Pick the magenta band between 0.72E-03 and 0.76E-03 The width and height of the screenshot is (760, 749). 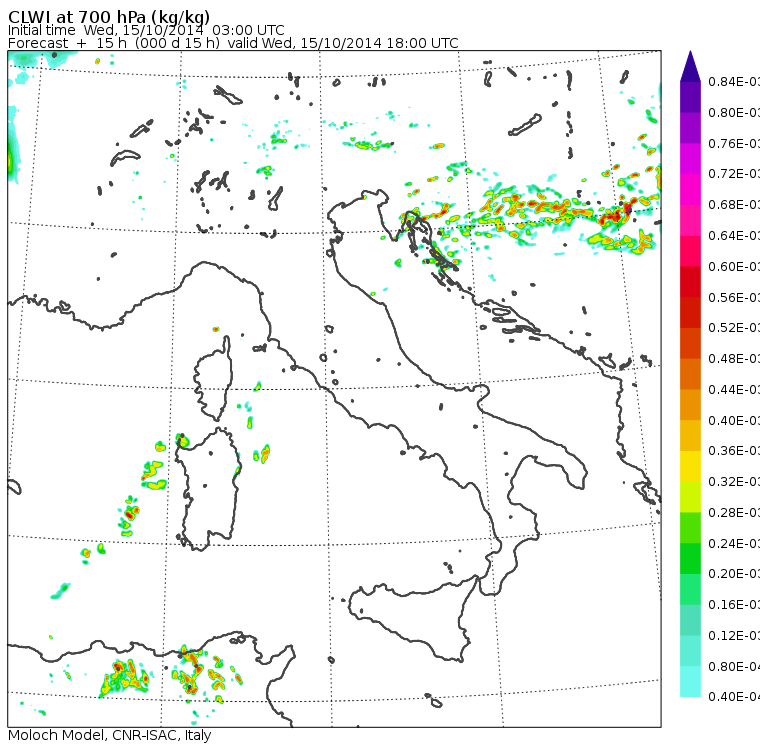690,159
